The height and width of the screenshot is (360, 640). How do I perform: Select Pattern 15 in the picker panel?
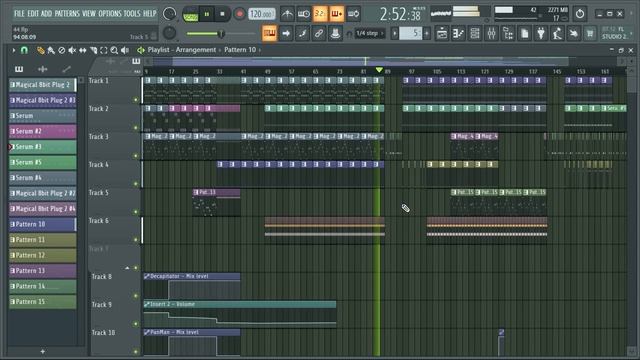(x=42, y=302)
